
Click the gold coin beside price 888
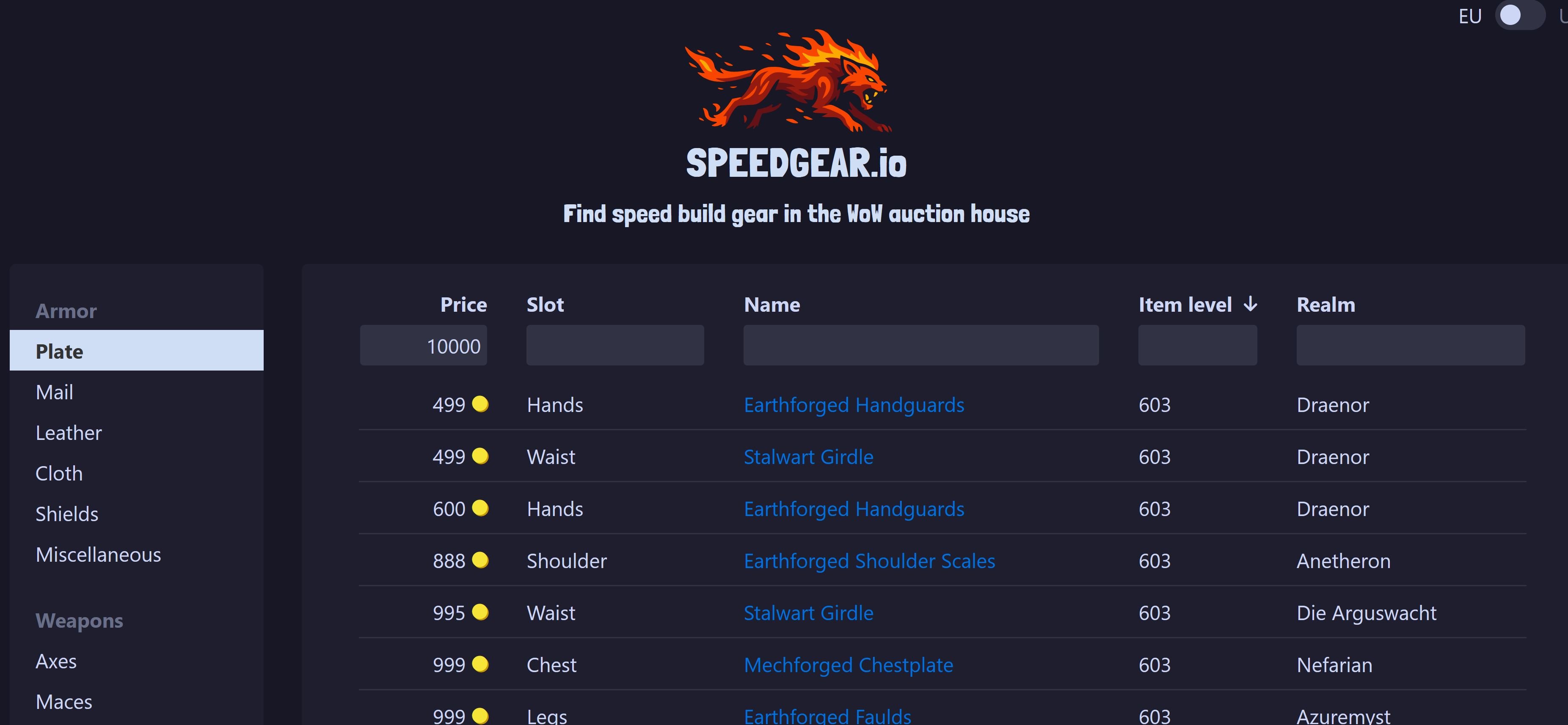[x=480, y=560]
